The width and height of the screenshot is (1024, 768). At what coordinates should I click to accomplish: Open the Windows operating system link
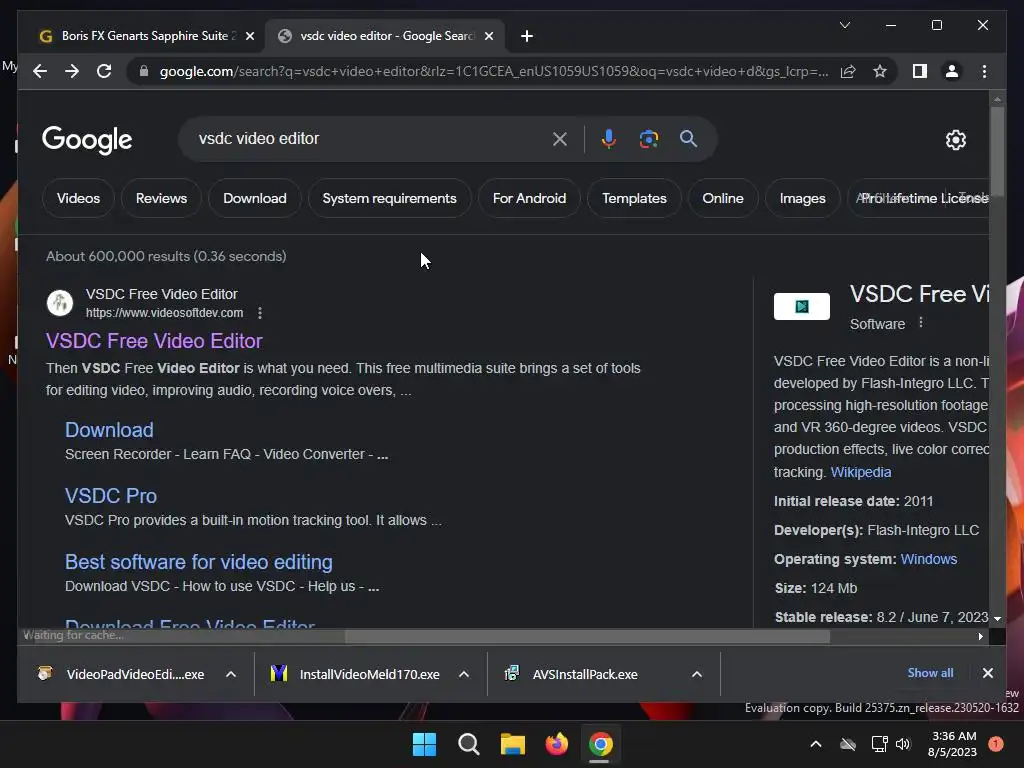pyautogui.click(x=929, y=559)
